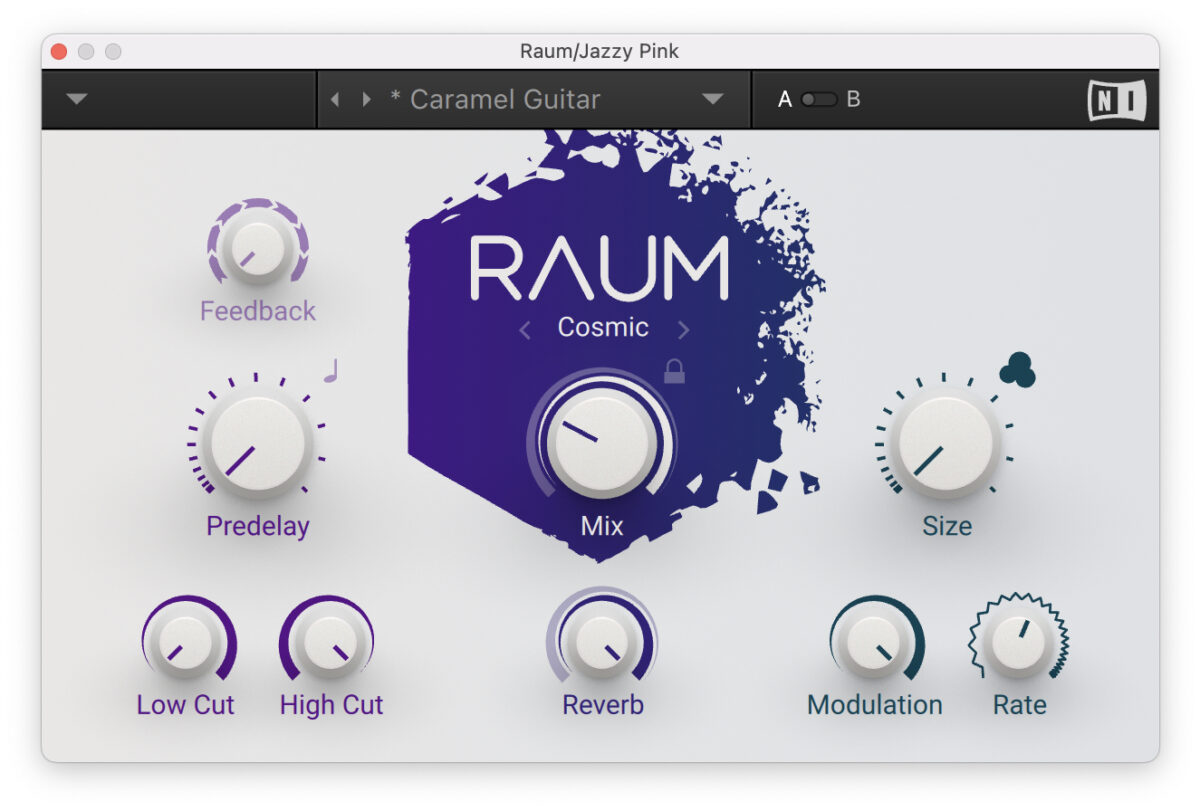Toggle the Mix lock icon
Image resolution: width=1200 pixels, height=811 pixels.
pos(675,371)
